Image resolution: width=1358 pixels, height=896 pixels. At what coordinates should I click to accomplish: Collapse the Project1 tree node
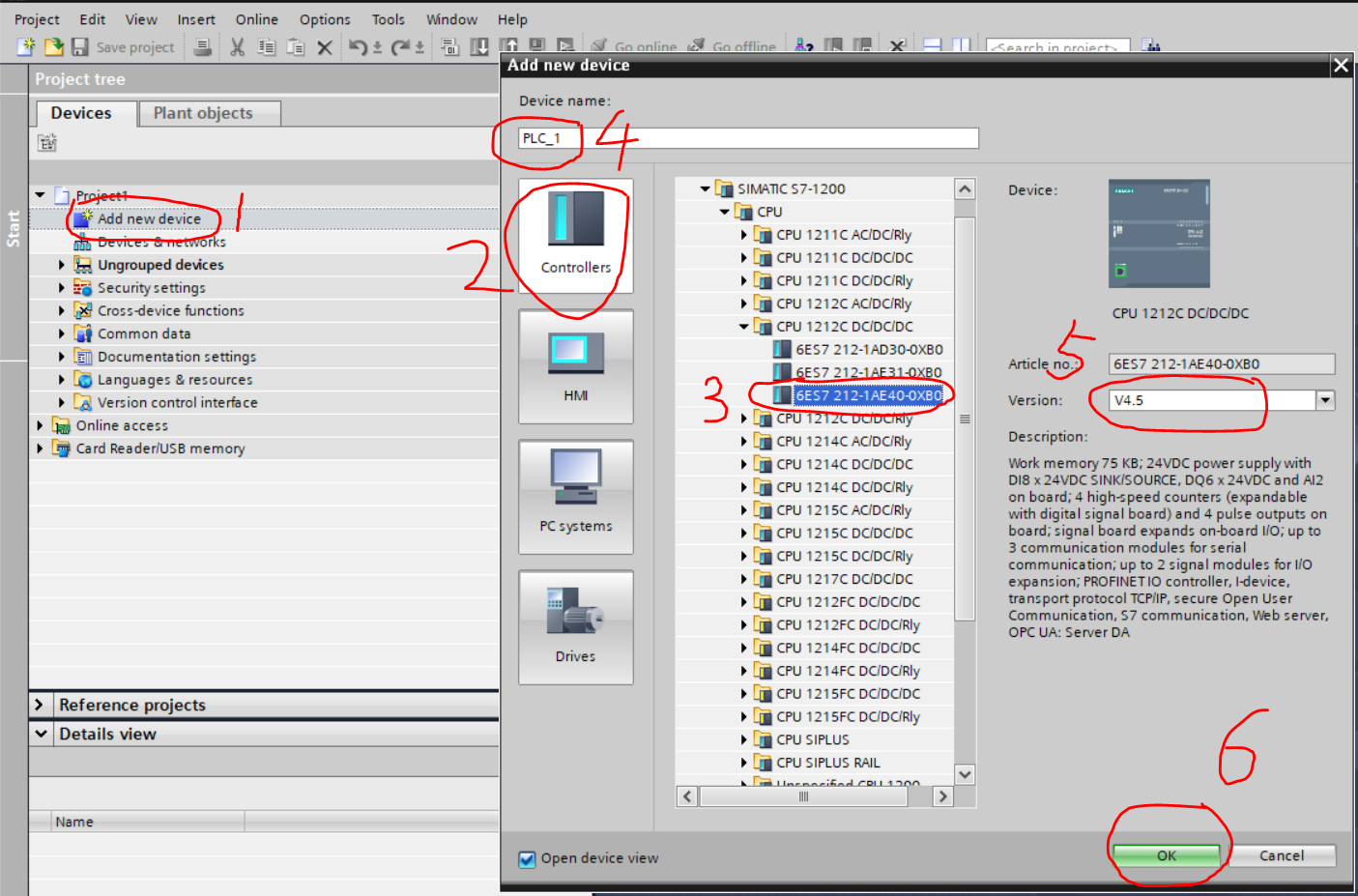pos(40,195)
